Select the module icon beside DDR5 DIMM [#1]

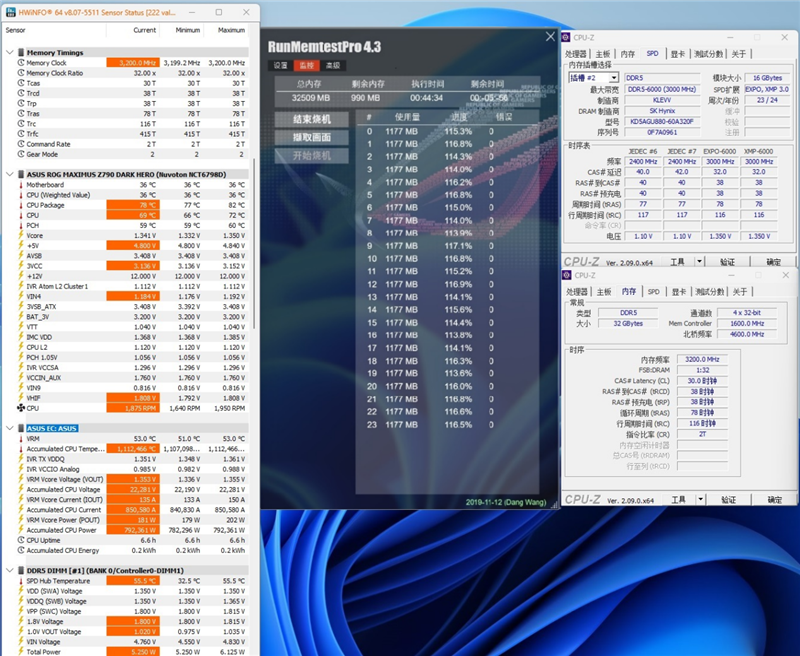coord(21,570)
